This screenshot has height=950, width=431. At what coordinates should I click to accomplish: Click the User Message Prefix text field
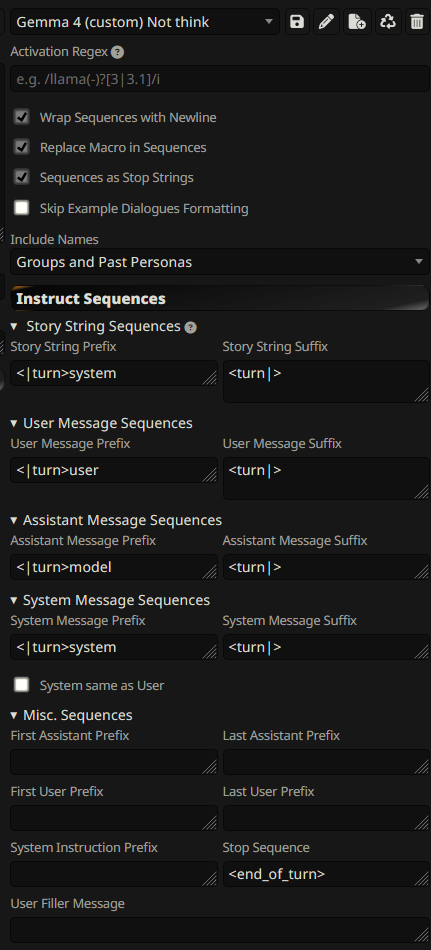point(114,470)
